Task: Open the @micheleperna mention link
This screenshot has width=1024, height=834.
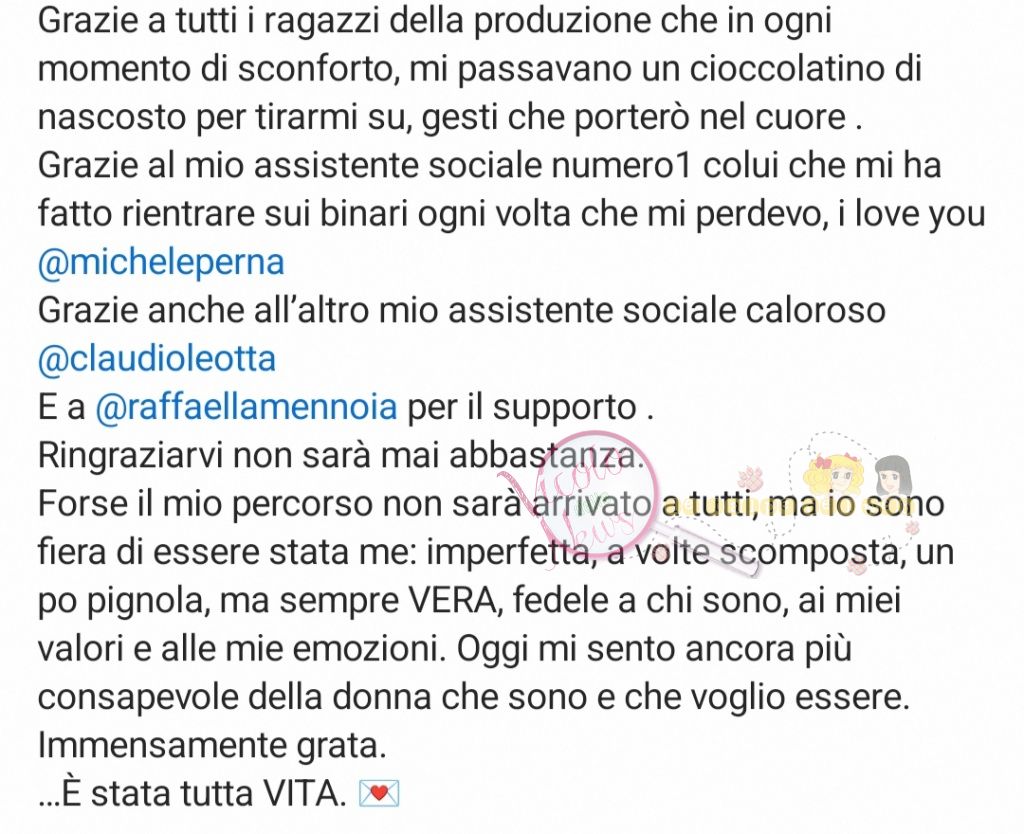Action: click(x=161, y=263)
